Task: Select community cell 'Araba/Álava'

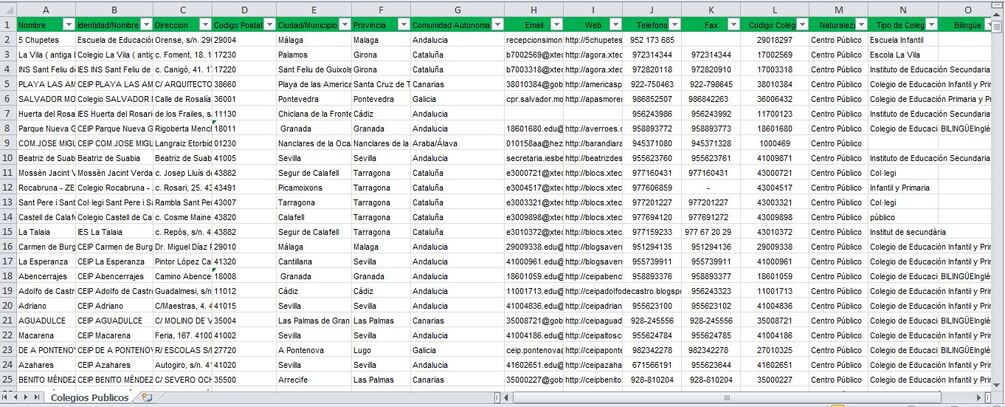Action: point(457,143)
